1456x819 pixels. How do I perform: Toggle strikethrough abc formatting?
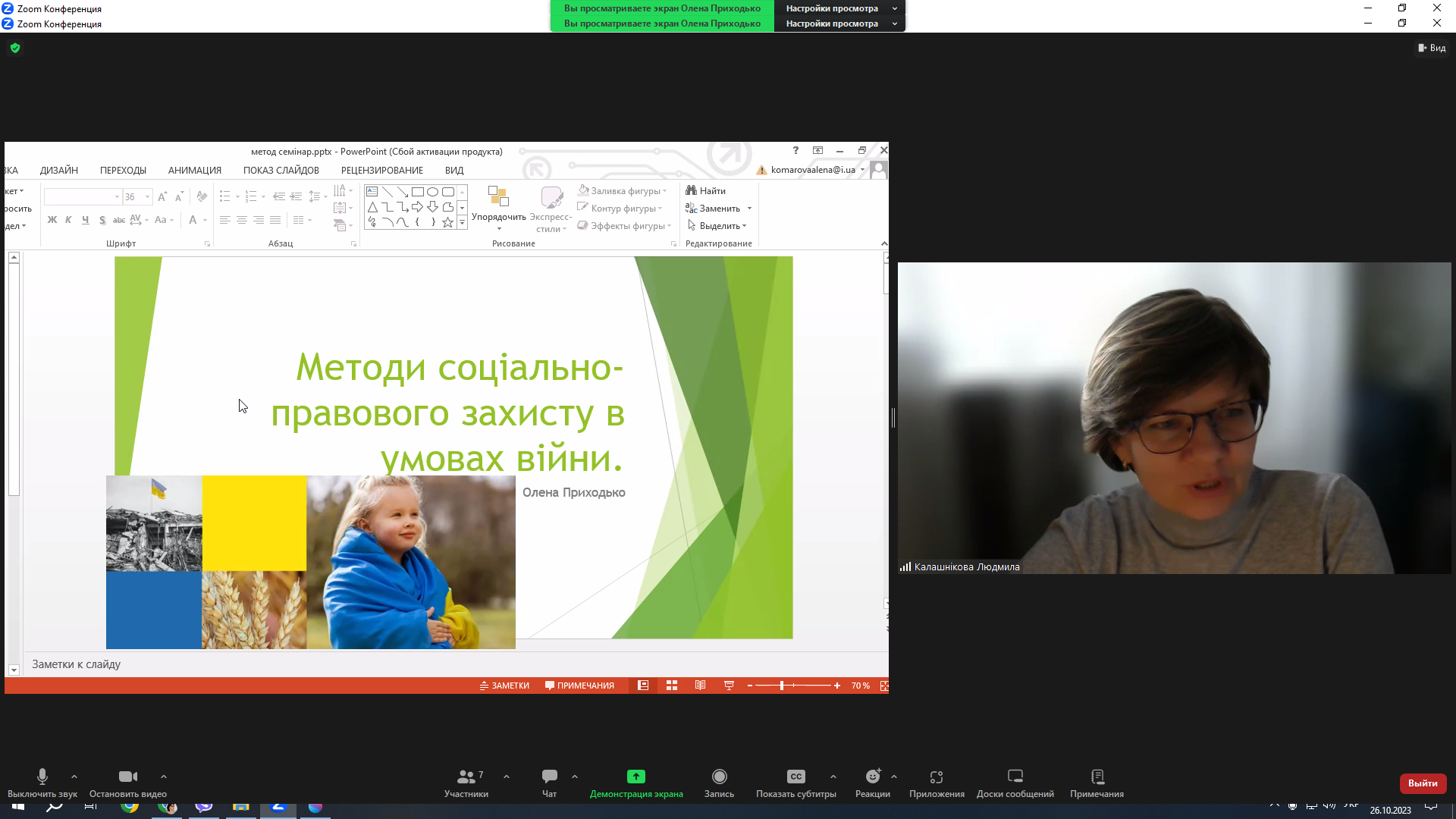click(119, 220)
